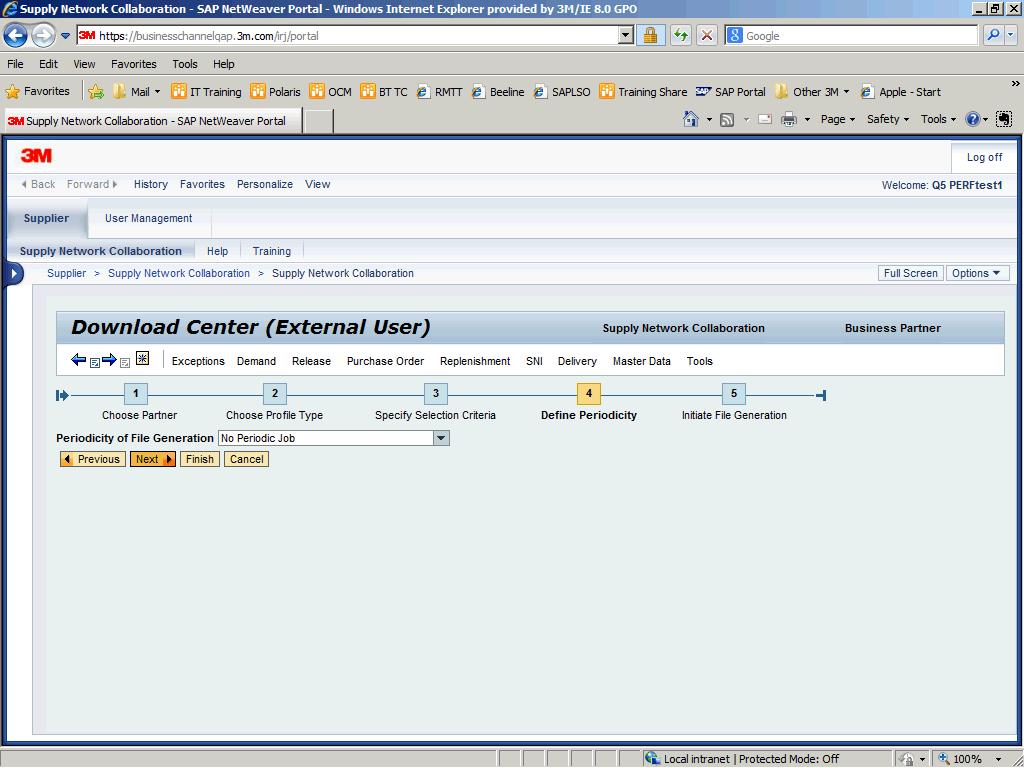Click the Print icon
This screenshot has height=768, width=1024.
click(x=789, y=120)
